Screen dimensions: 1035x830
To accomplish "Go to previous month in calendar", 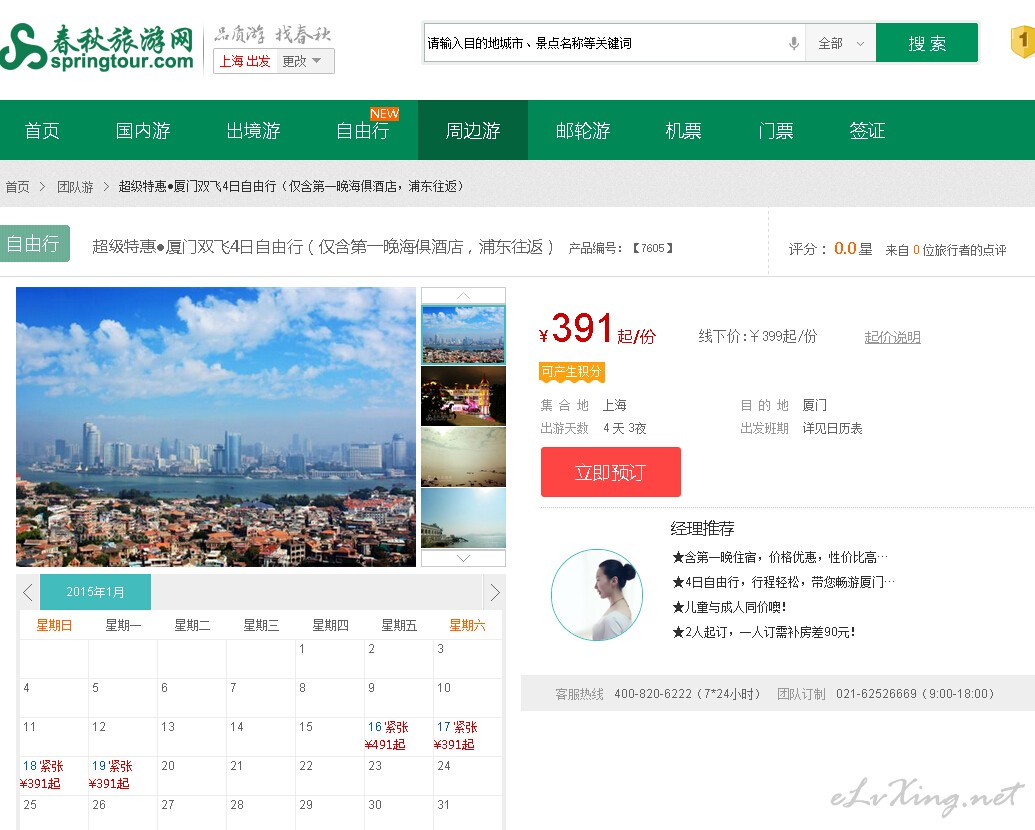I will [28, 592].
